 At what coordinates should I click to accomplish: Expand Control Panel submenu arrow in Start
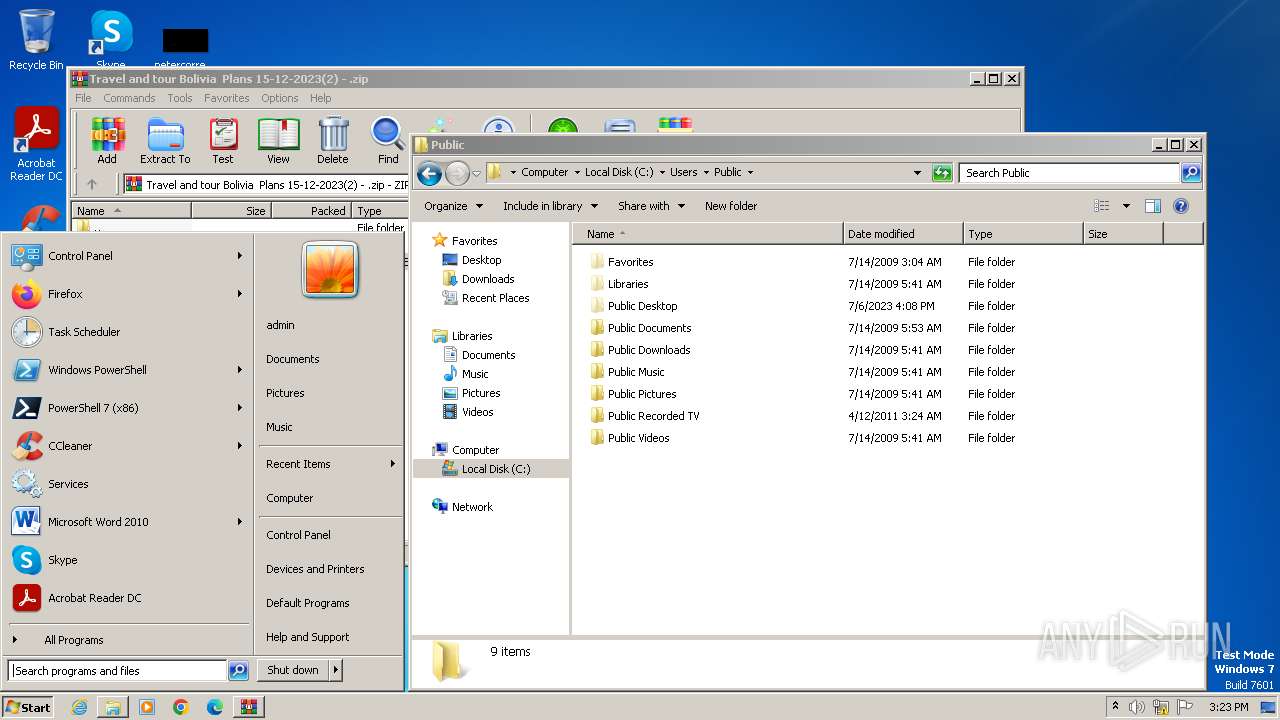coord(240,256)
